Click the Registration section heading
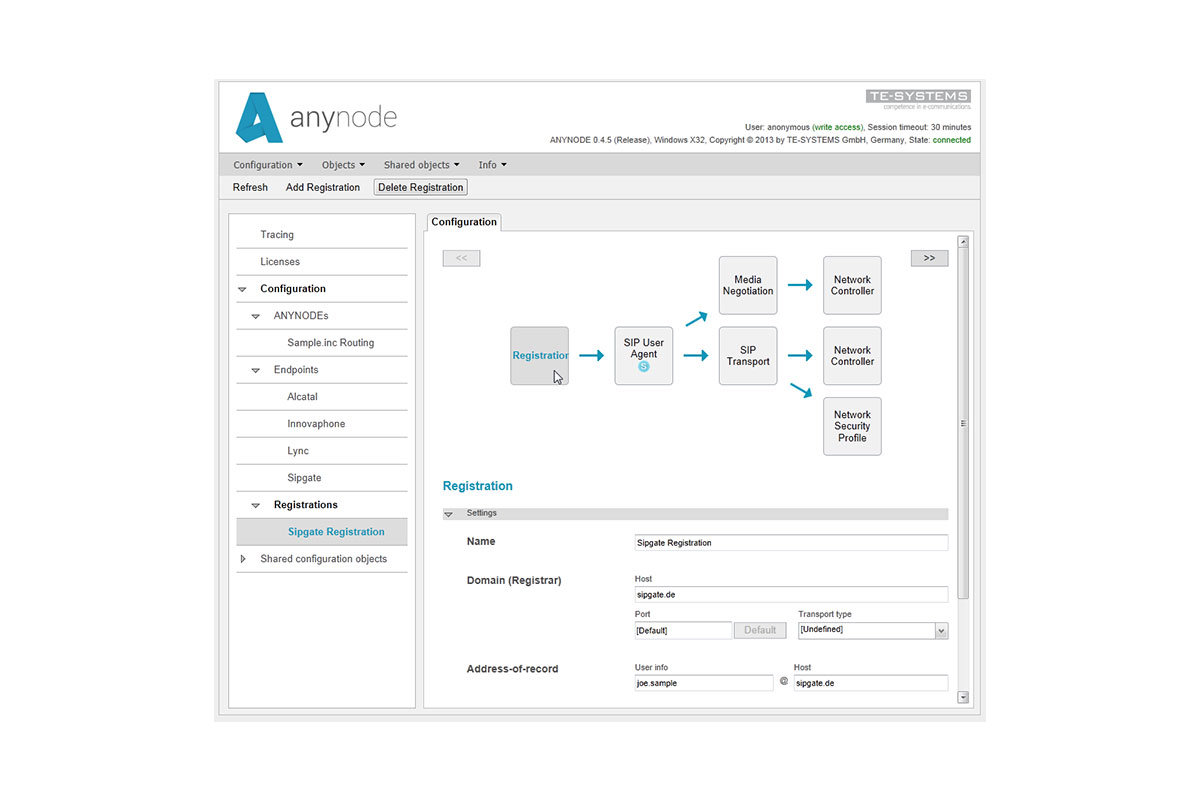Image resolution: width=1200 pixels, height=800 pixels. pos(478,486)
